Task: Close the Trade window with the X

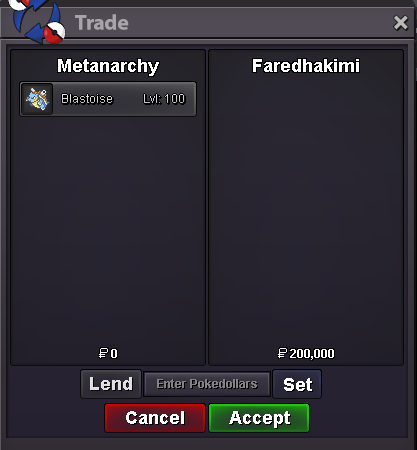Action: pyautogui.click(x=400, y=23)
